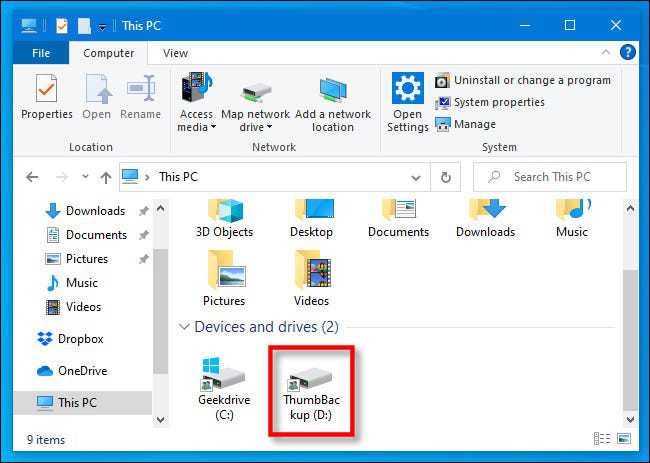
Task: Open the recent locations dropdown
Action: (x=85, y=177)
